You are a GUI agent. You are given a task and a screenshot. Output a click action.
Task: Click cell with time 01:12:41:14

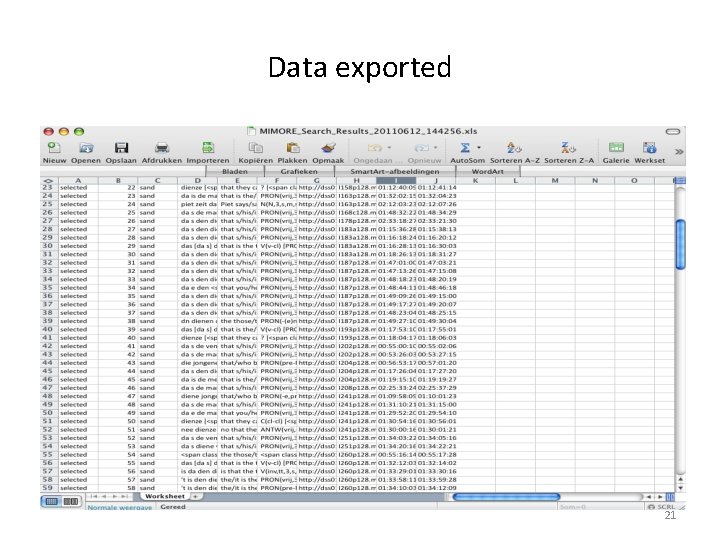[437, 187]
